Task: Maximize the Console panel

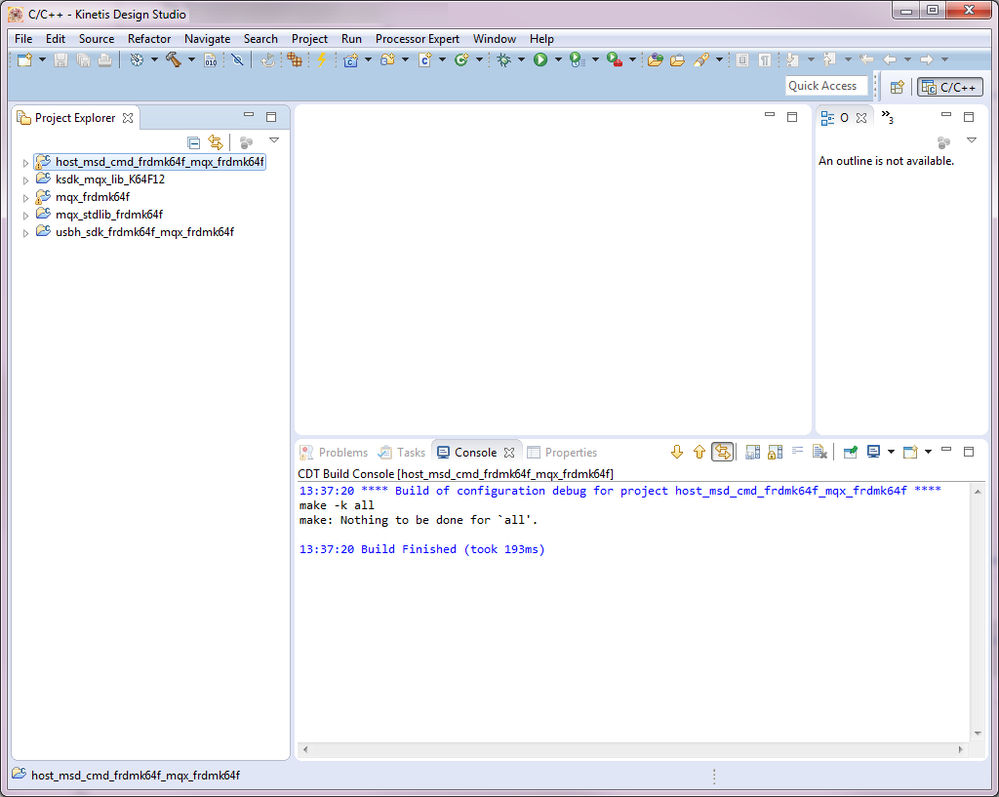Action: pyautogui.click(x=969, y=452)
